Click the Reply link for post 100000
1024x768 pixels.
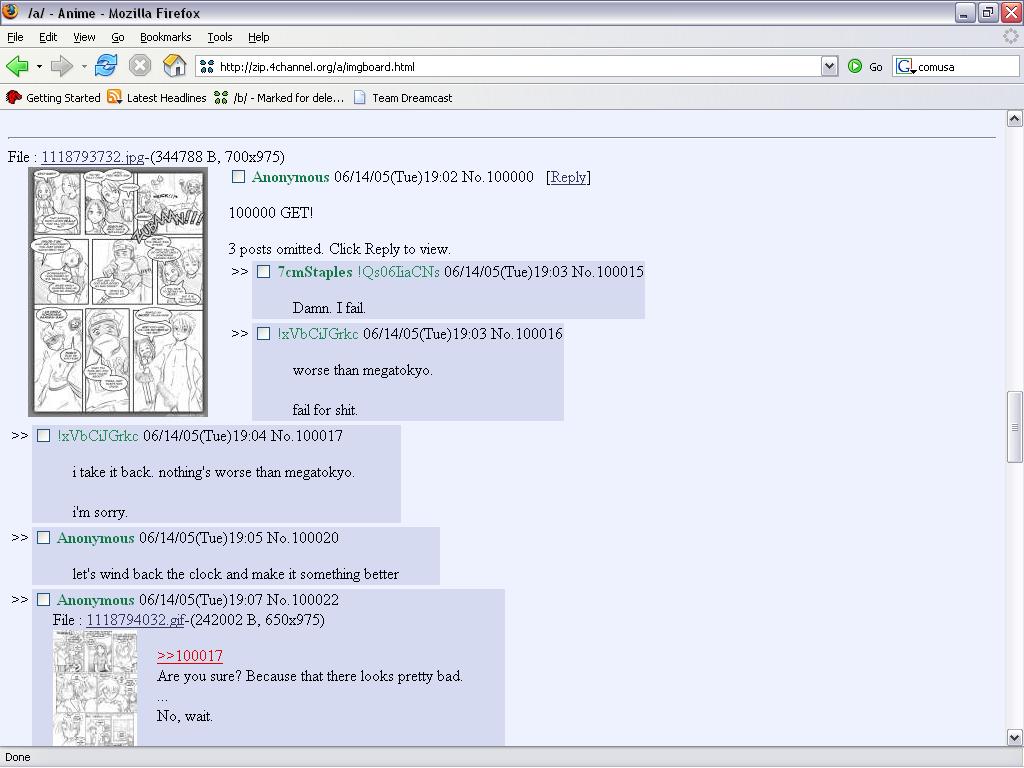pos(568,177)
